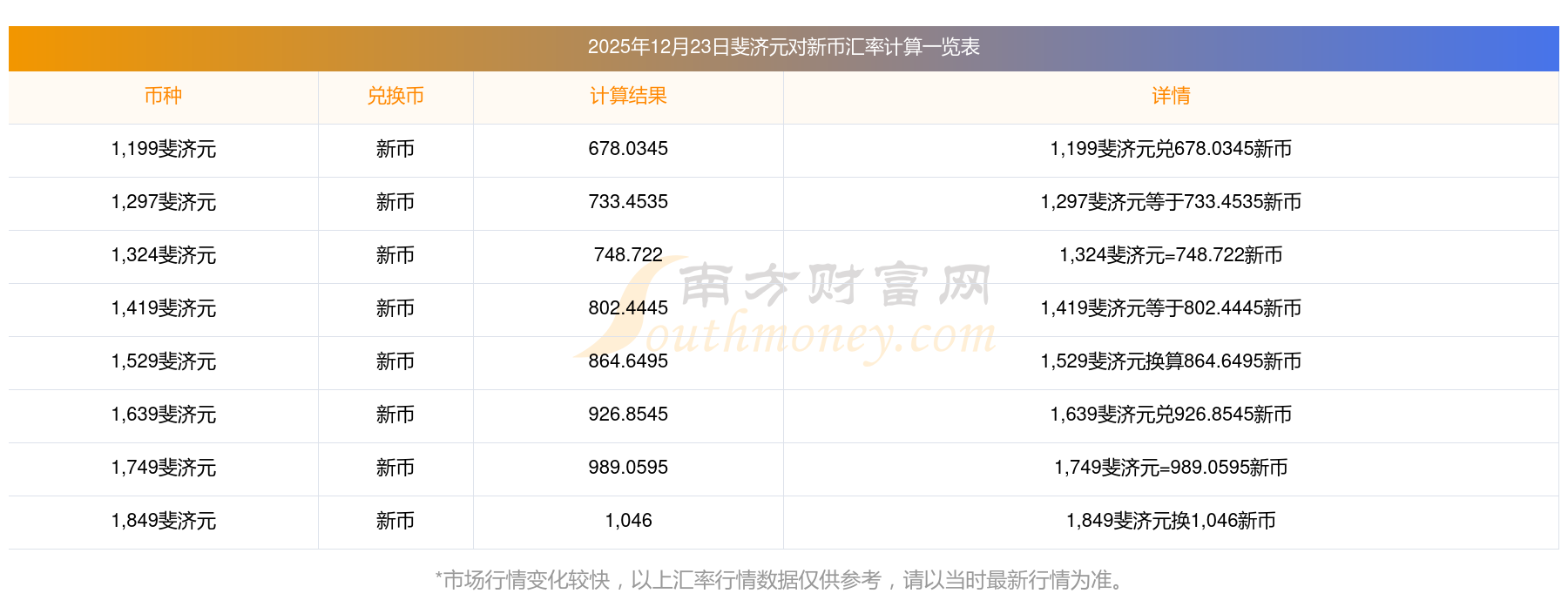Viewport: 1568px width, 607px height.
Task: Click the 1,199斐济元 cell
Action: (163, 149)
